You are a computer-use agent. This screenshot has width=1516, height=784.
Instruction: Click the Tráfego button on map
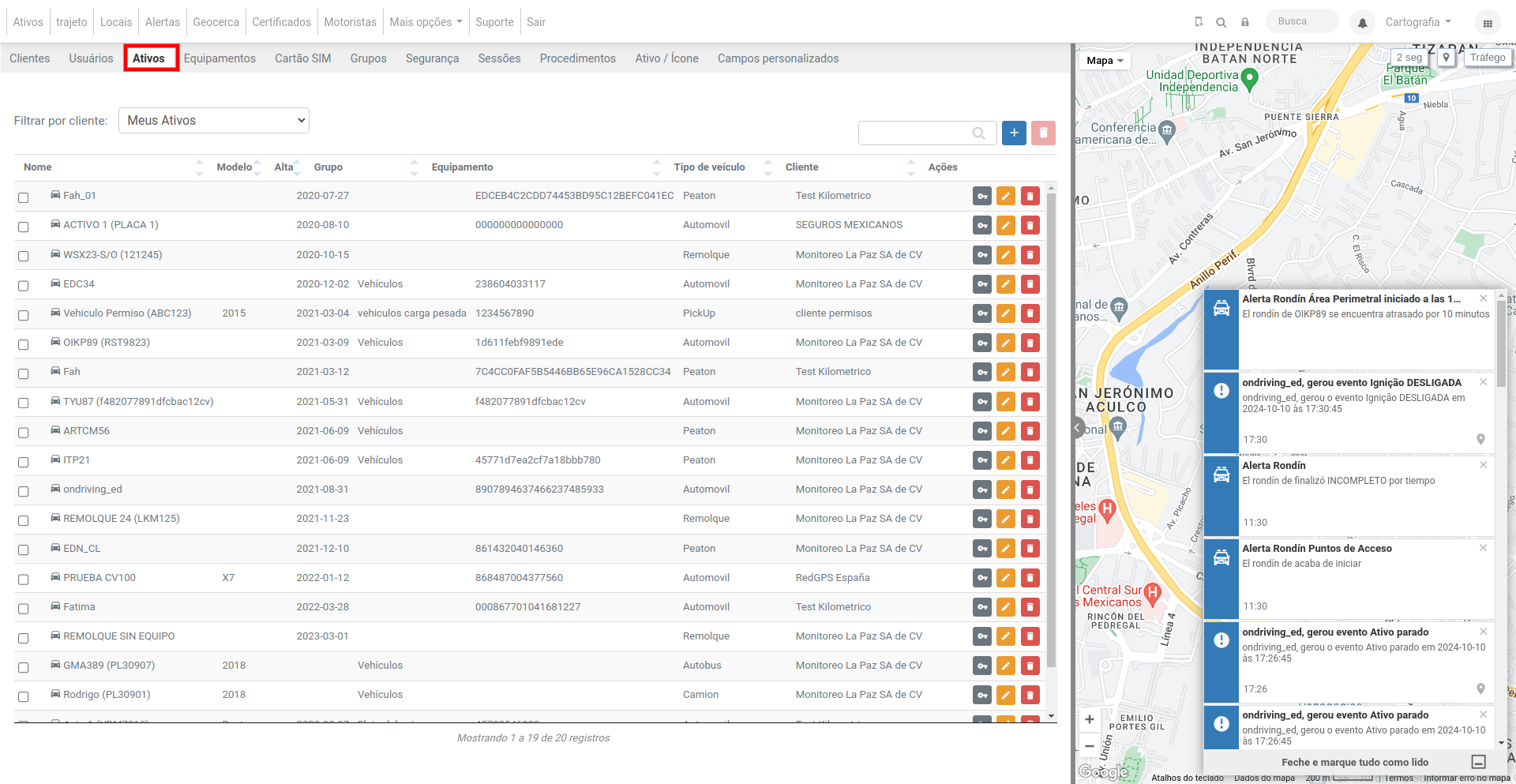[1488, 58]
